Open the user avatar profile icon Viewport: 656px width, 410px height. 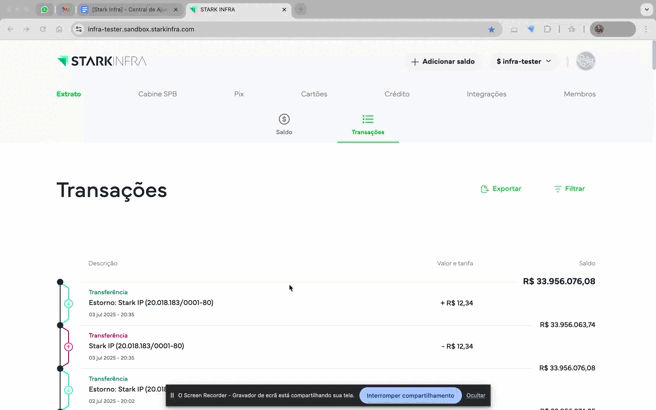pyautogui.click(x=585, y=61)
